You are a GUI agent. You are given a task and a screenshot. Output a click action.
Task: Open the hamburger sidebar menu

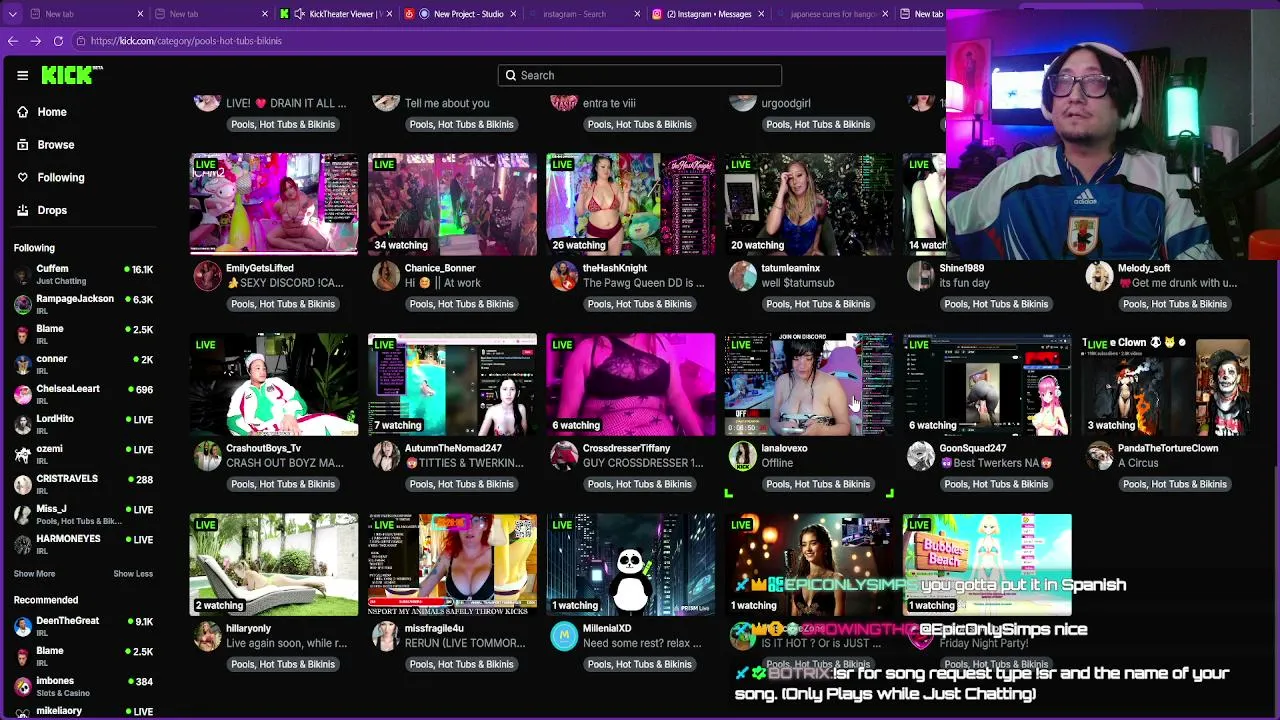[x=22, y=75]
